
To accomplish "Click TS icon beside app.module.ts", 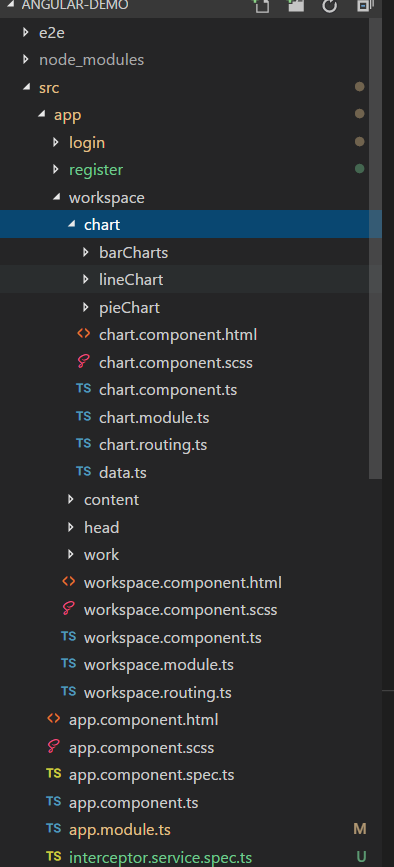I will tap(54, 828).
